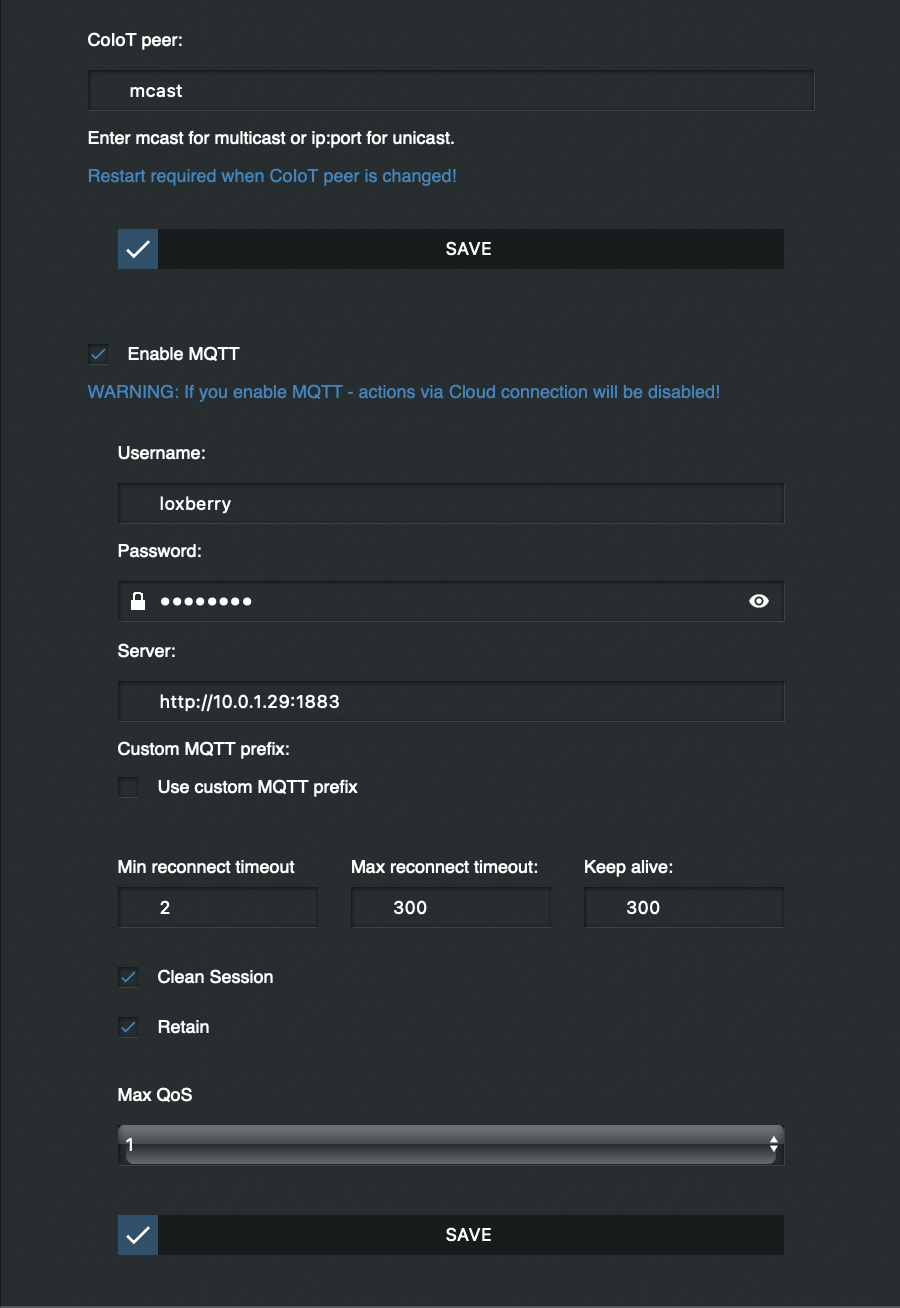900x1308 pixels.
Task: Click the up-down arrows on Max QoS selector
Action: (x=773, y=1144)
